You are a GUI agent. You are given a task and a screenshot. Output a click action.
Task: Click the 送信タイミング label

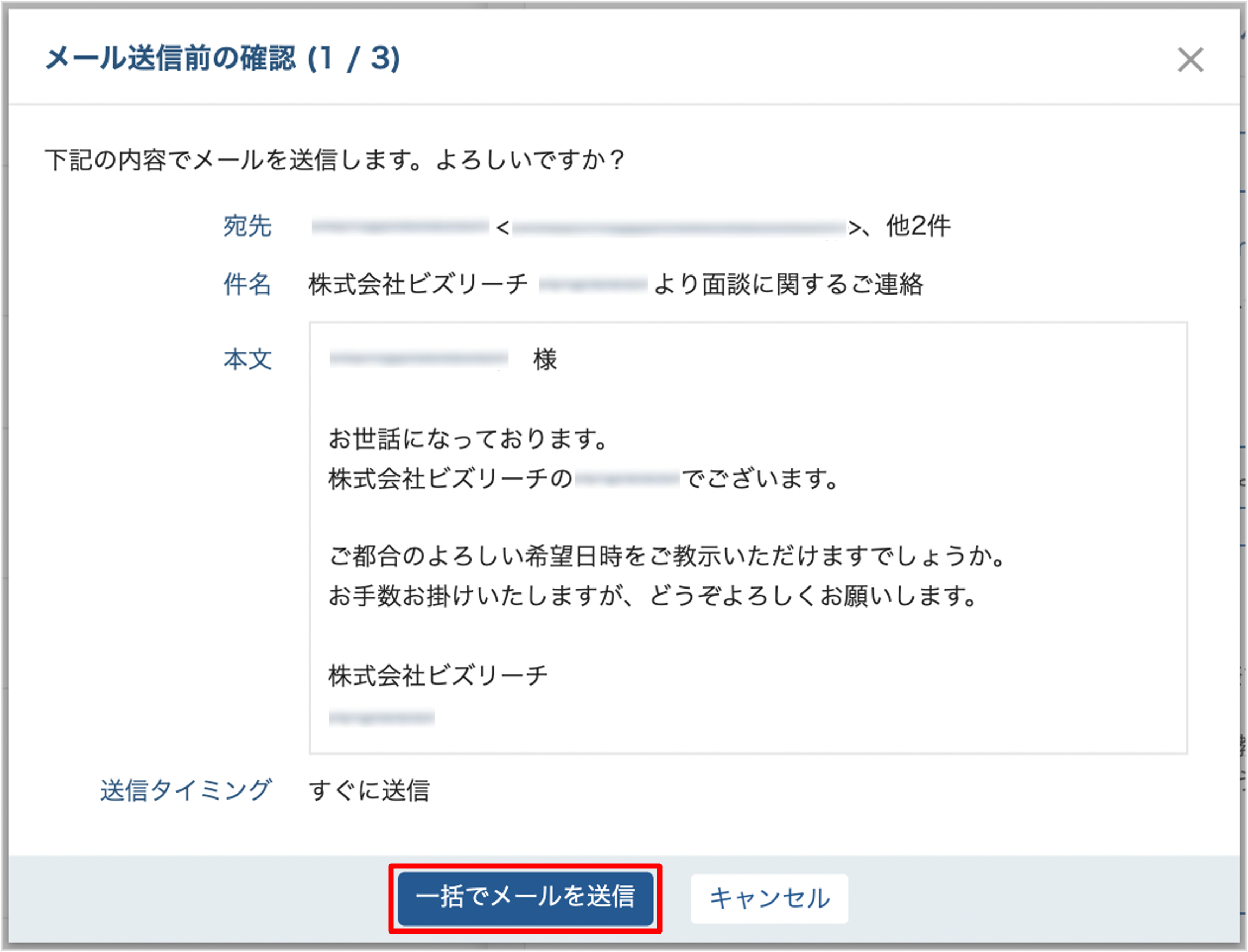186,790
